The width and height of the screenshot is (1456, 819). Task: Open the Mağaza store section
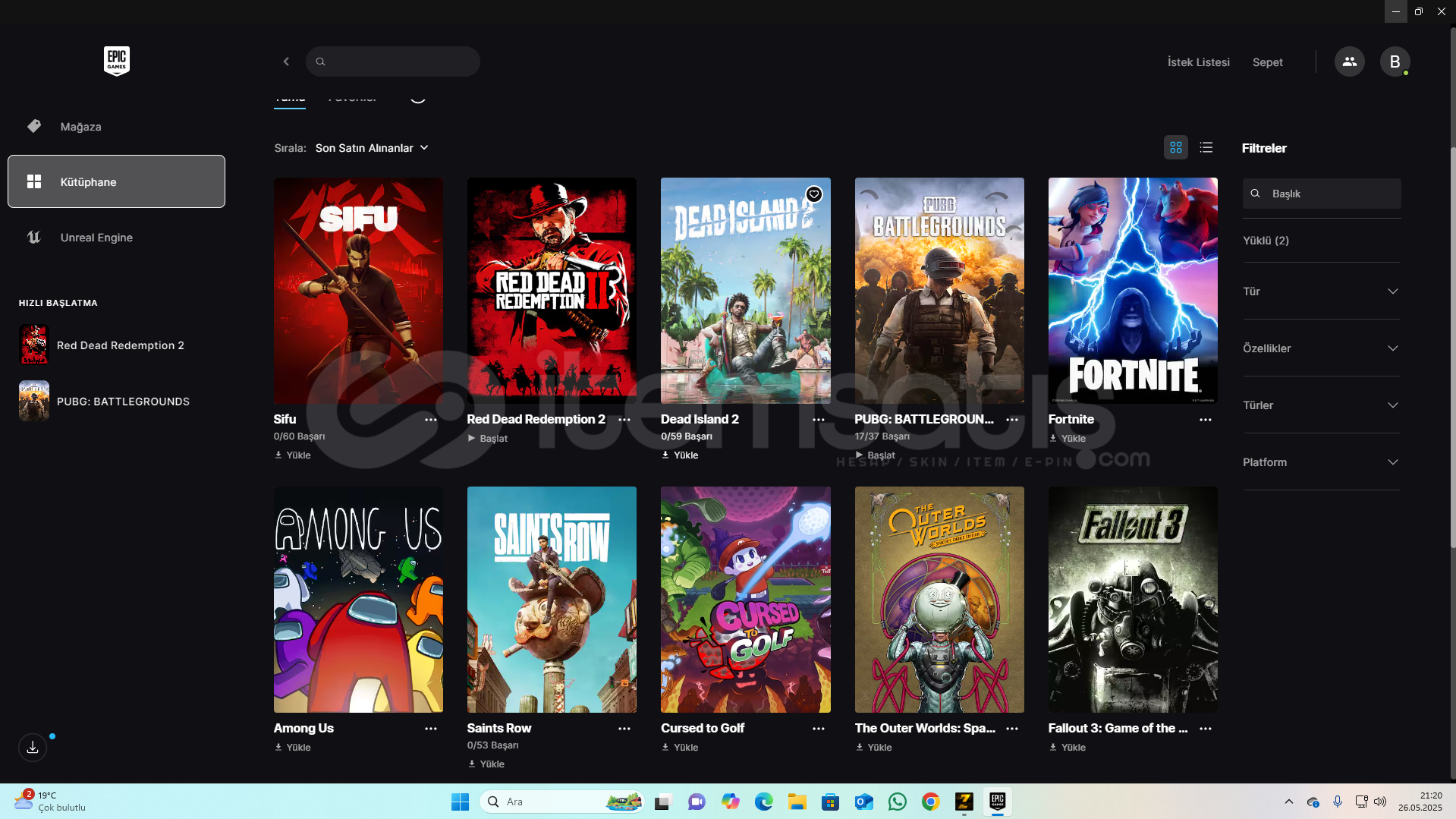coord(116,127)
